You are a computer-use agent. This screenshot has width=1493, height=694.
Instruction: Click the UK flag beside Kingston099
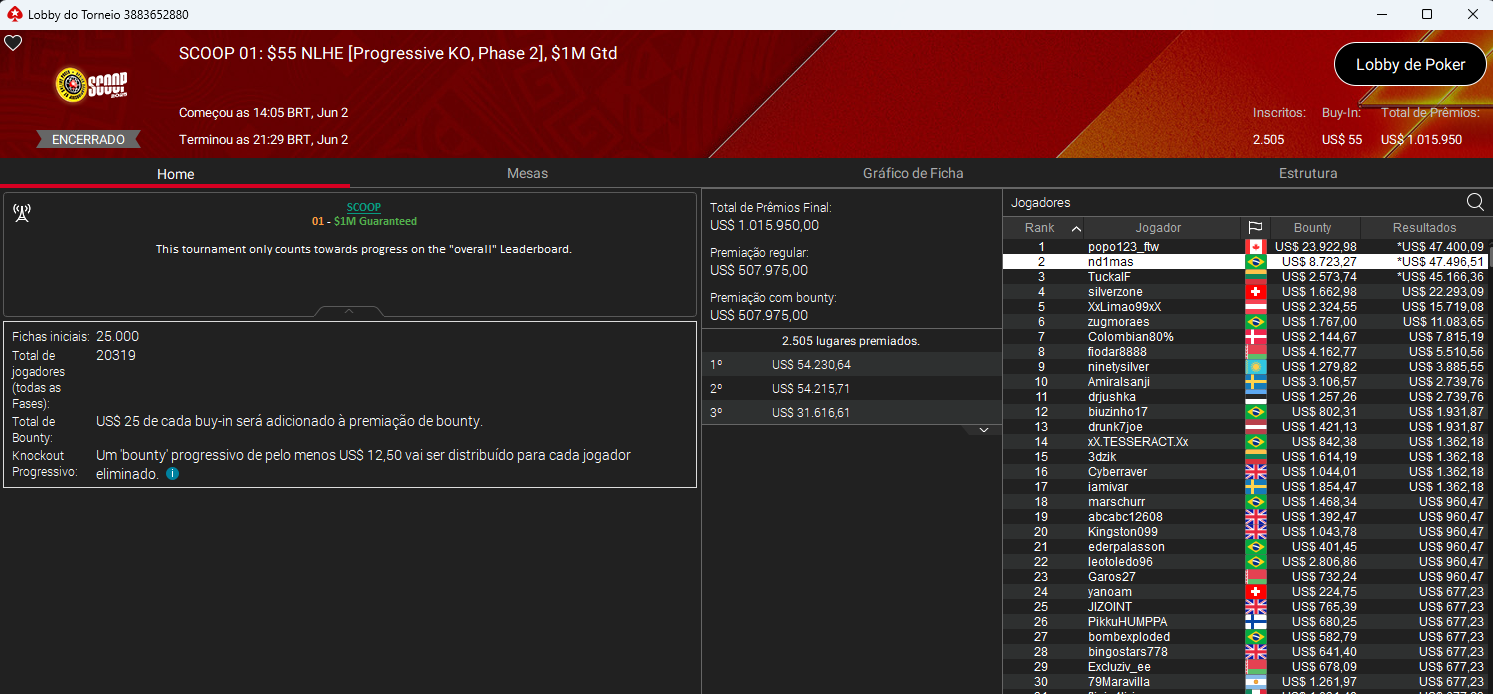pos(1255,532)
